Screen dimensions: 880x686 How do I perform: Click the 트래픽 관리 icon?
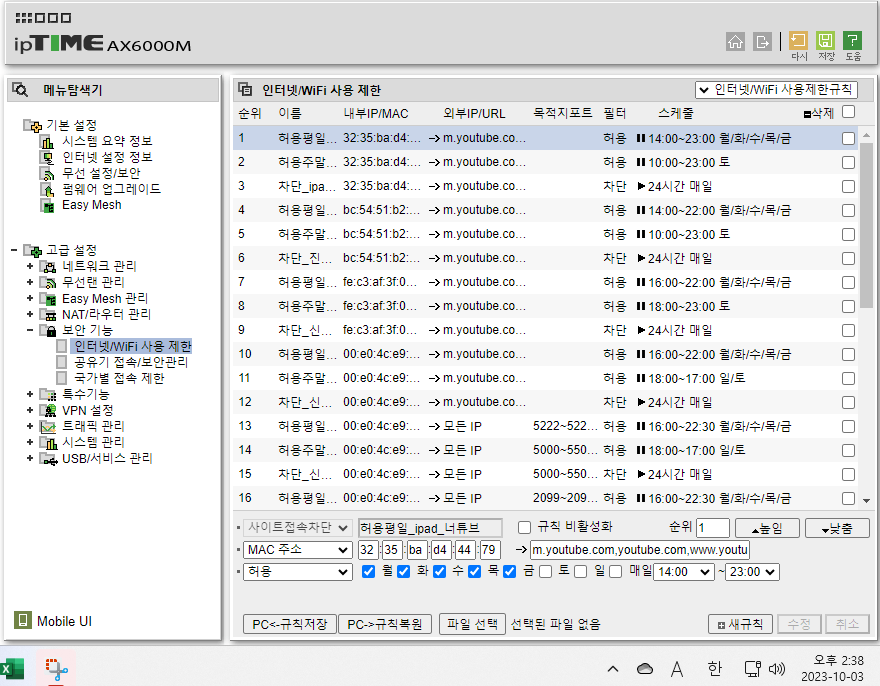[x=48, y=427]
